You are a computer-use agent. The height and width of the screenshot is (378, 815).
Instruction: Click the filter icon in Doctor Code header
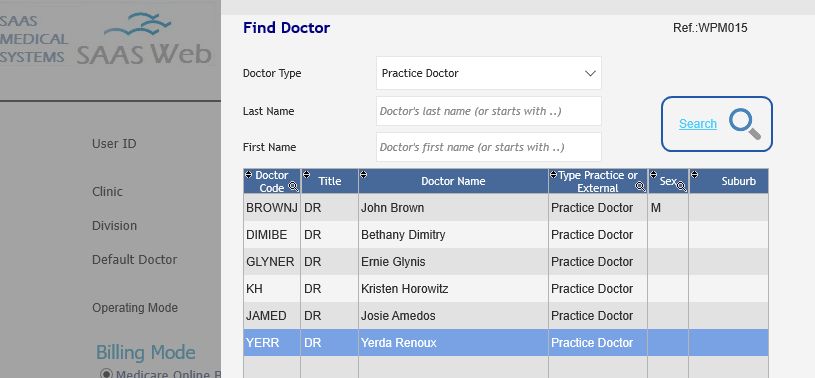click(x=293, y=187)
